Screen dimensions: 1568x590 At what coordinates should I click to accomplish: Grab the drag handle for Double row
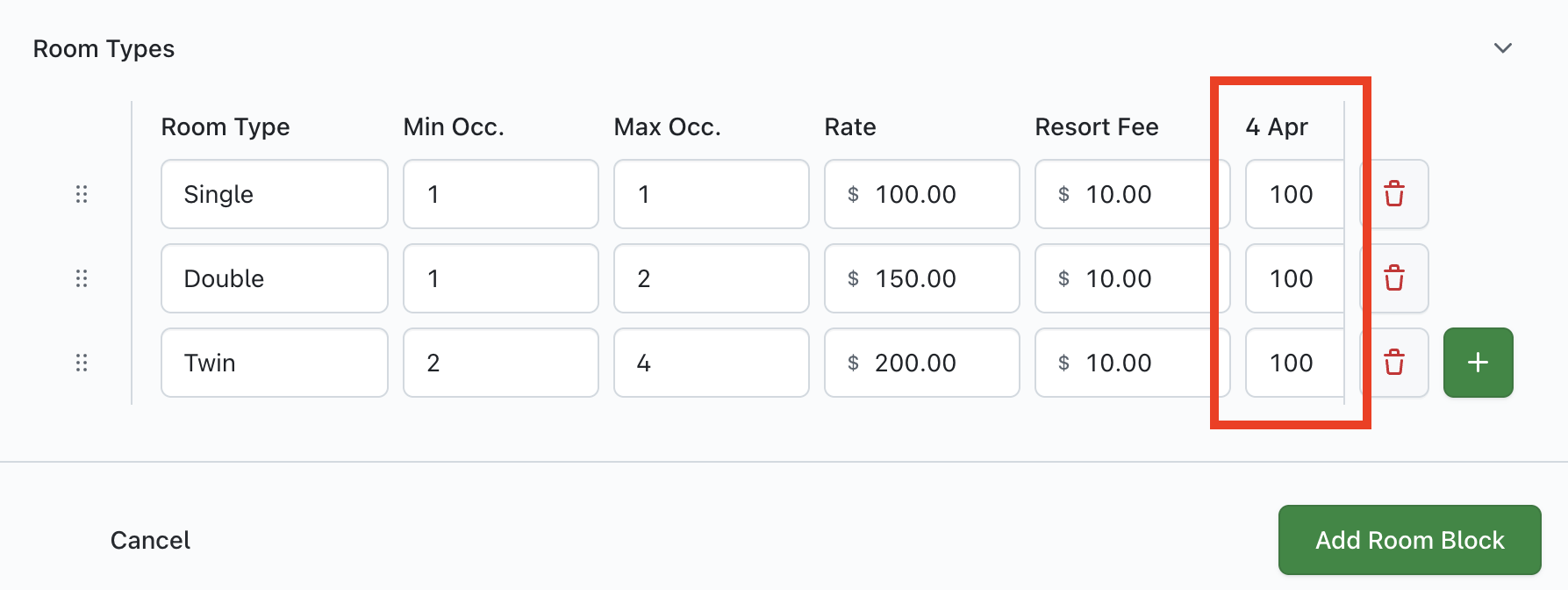82,278
